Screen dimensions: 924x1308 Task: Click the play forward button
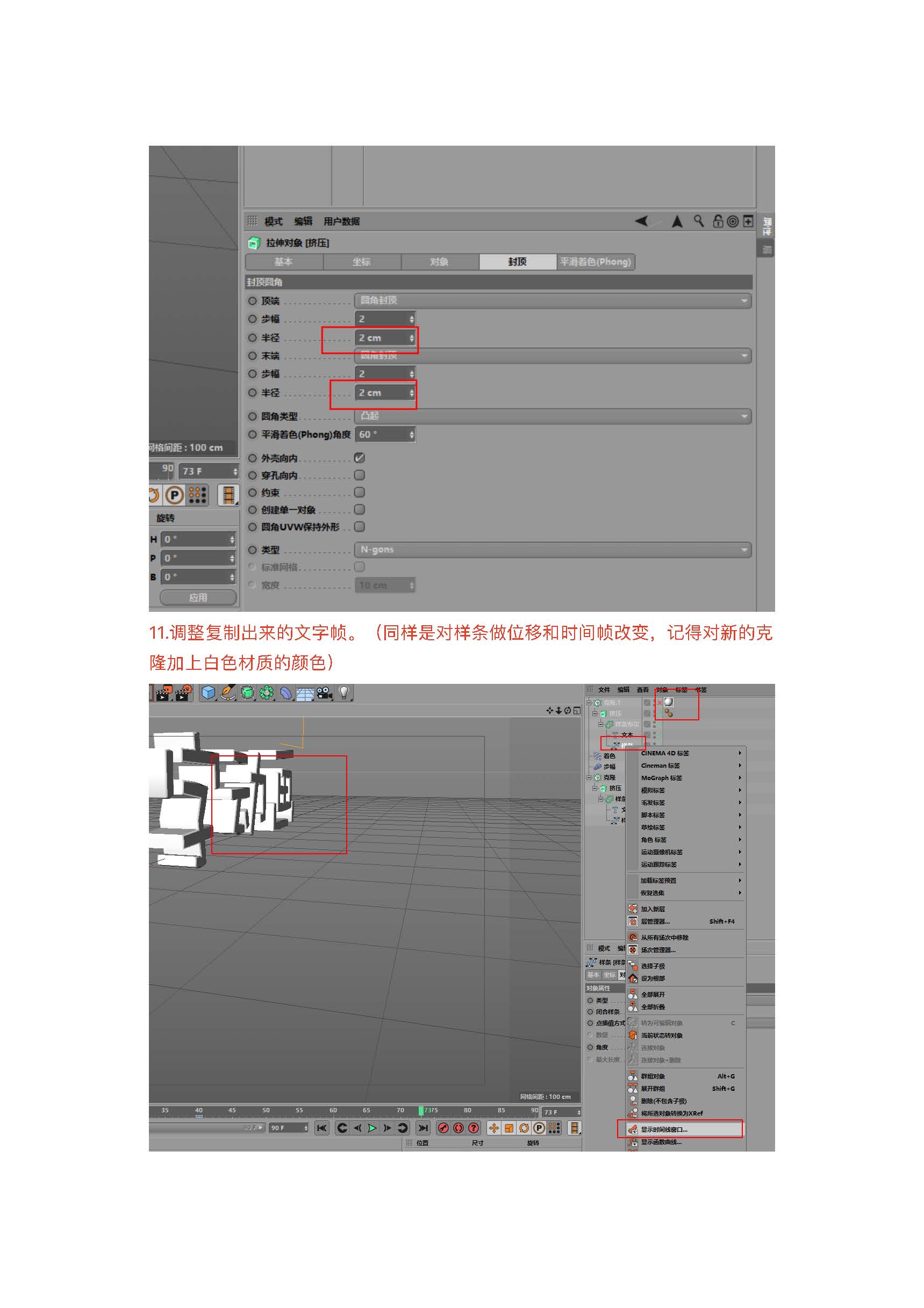click(x=372, y=1127)
